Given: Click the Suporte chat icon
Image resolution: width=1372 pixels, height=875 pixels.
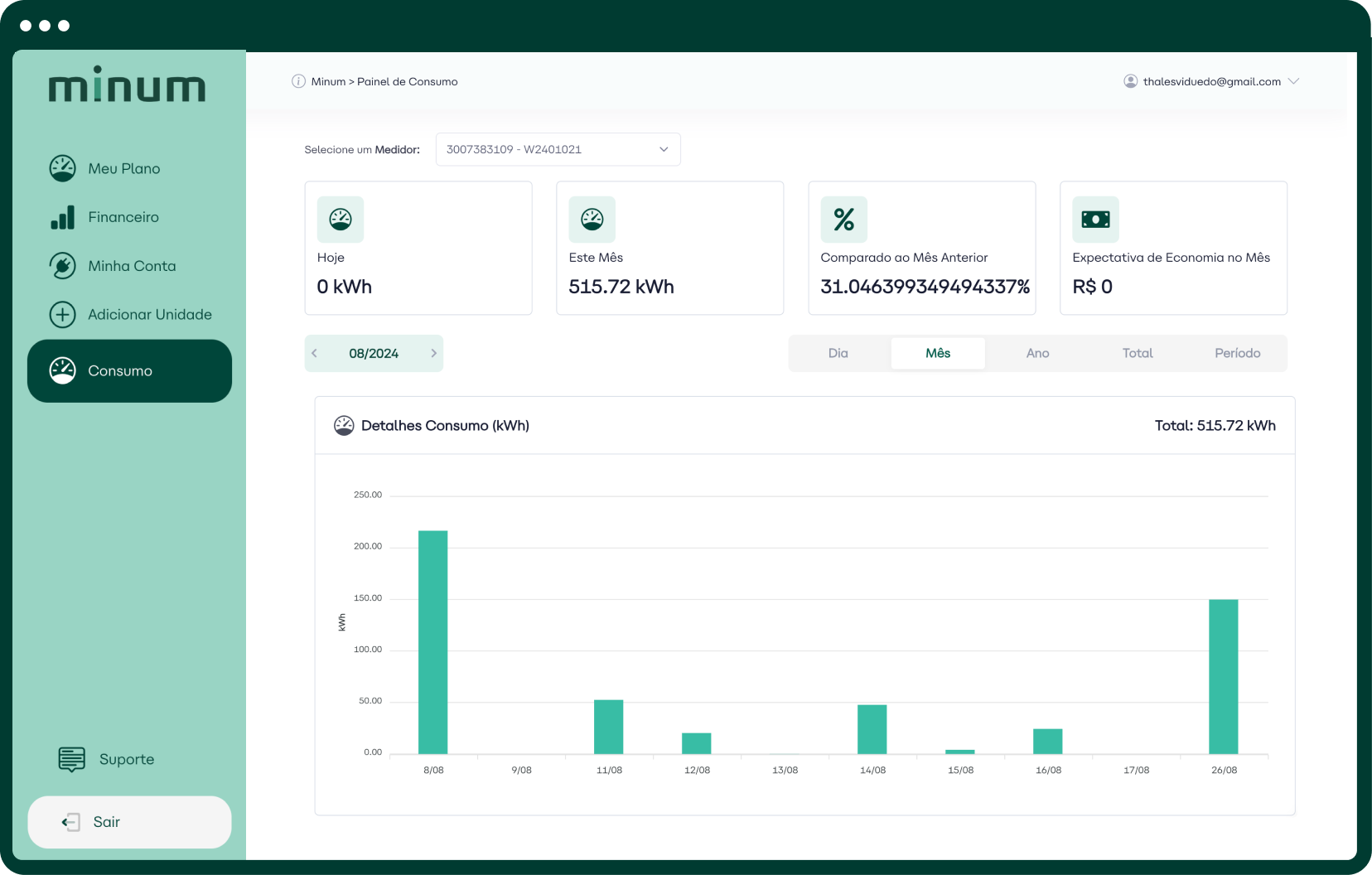Looking at the screenshot, I should coord(72,759).
